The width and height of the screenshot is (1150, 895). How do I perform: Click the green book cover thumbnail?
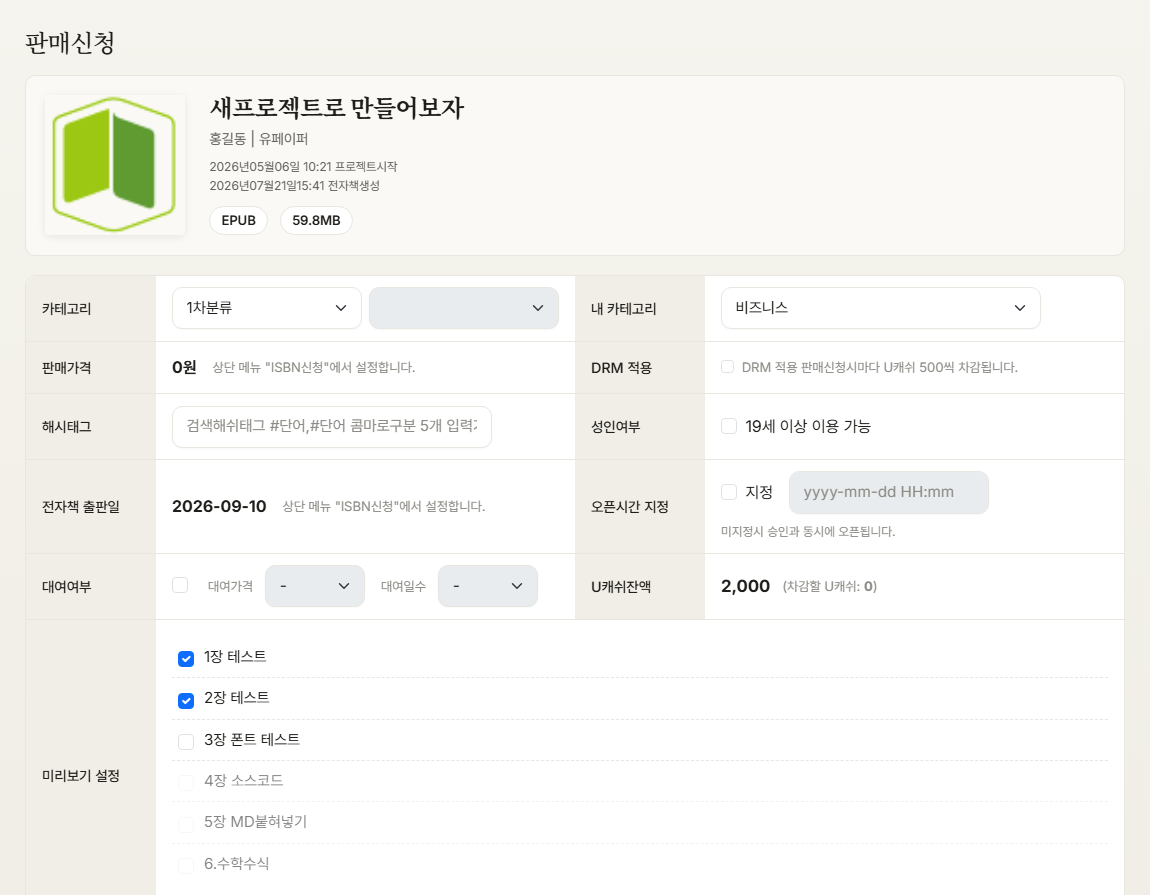[114, 165]
